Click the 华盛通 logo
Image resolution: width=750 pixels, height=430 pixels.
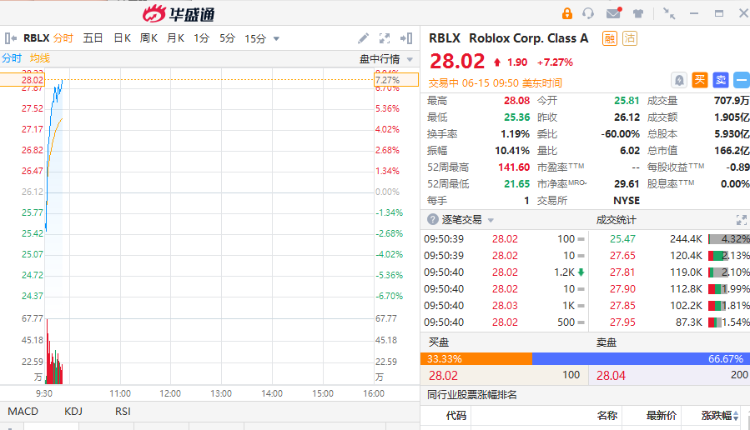[178, 13]
